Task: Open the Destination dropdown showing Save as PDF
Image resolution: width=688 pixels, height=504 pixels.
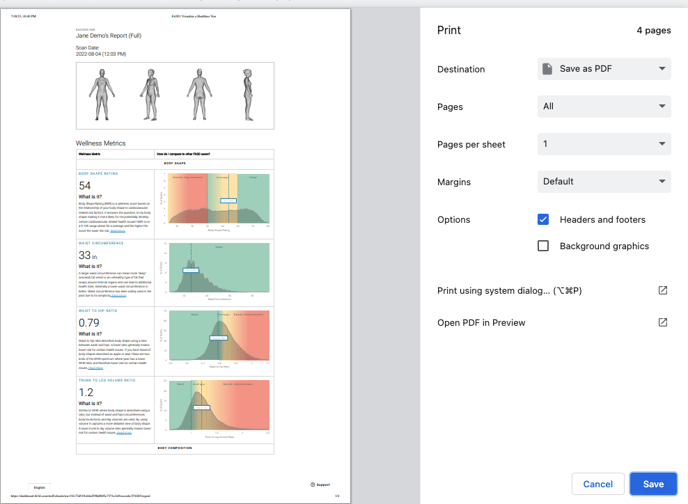Action: [604, 69]
